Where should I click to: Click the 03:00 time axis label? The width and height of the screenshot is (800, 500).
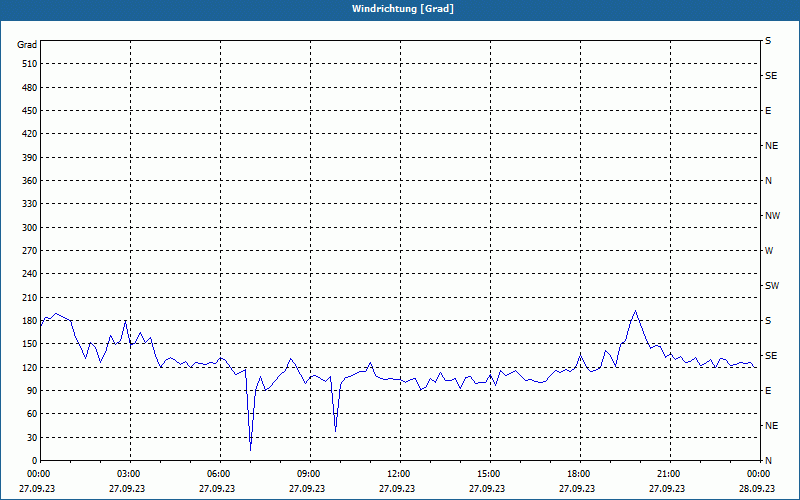(127, 474)
